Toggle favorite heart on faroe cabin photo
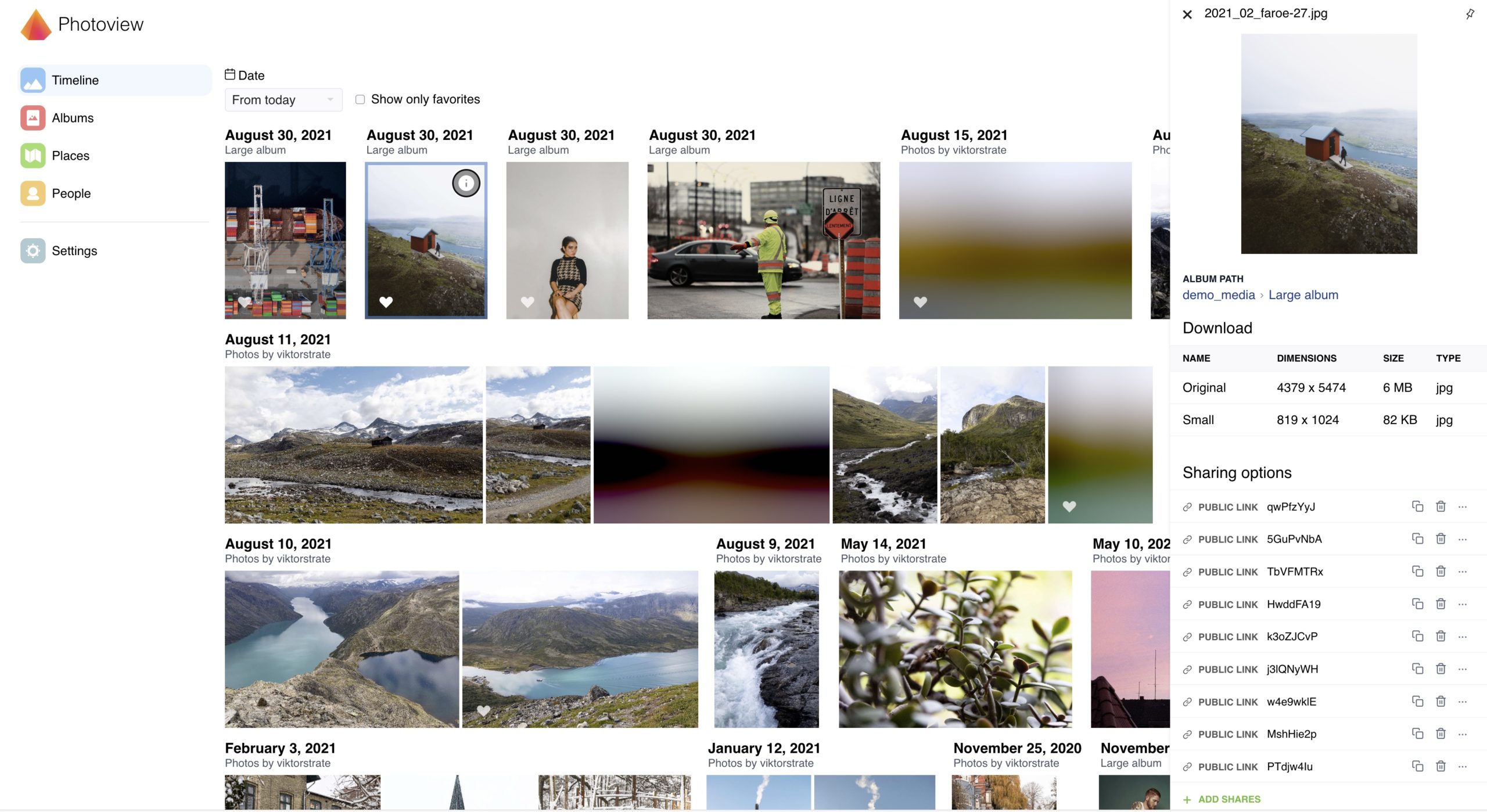This screenshot has width=1487, height=812. pyautogui.click(x=386, y=302)
